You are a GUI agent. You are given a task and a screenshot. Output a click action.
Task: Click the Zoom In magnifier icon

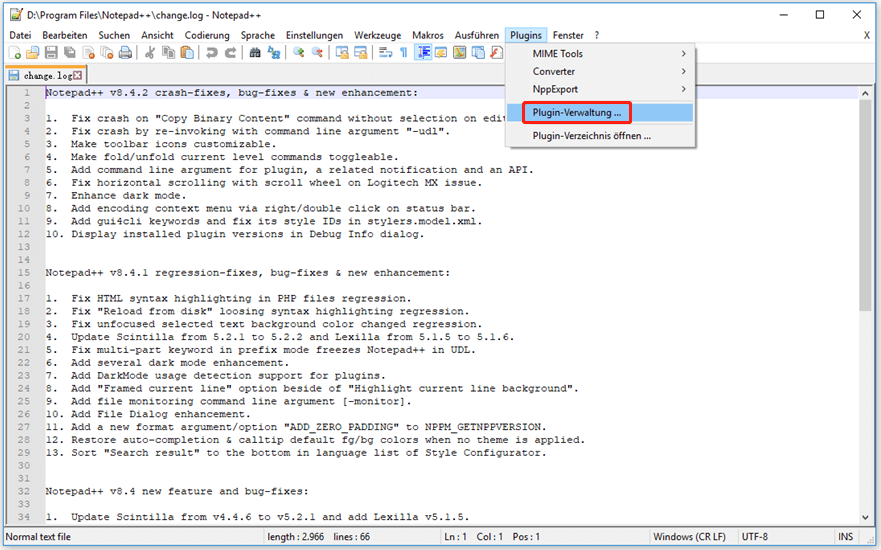click(298, 53)
